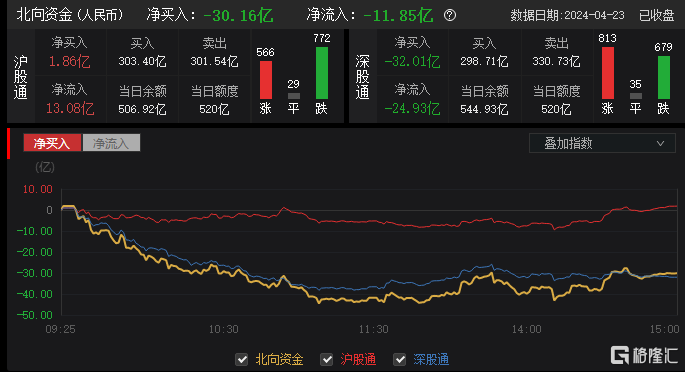Expand the 叠加指数 chevron arrow

660,143
